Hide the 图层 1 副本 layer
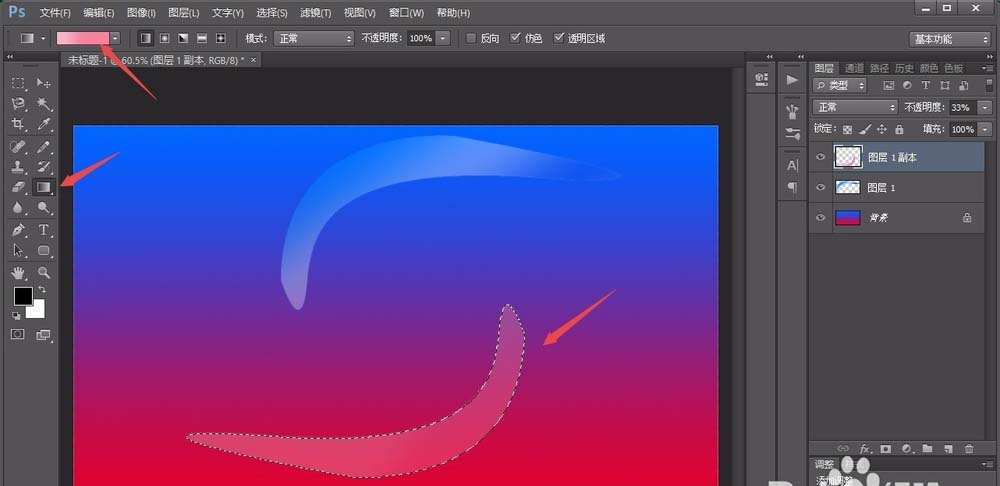The height and width of the screenshot is (486, 1000). [x=821, y=157]
